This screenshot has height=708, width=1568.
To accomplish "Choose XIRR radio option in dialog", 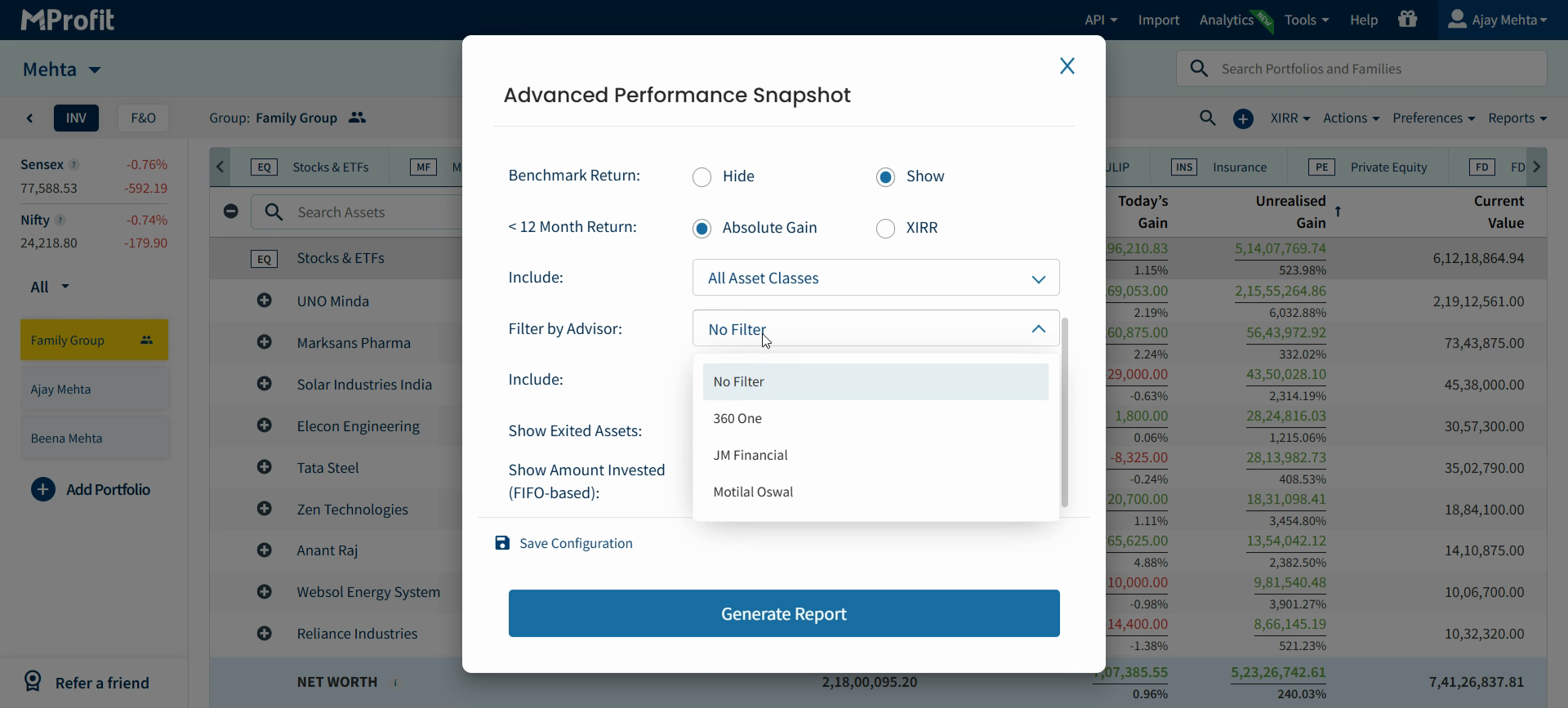I will click(x=885, y=229).
